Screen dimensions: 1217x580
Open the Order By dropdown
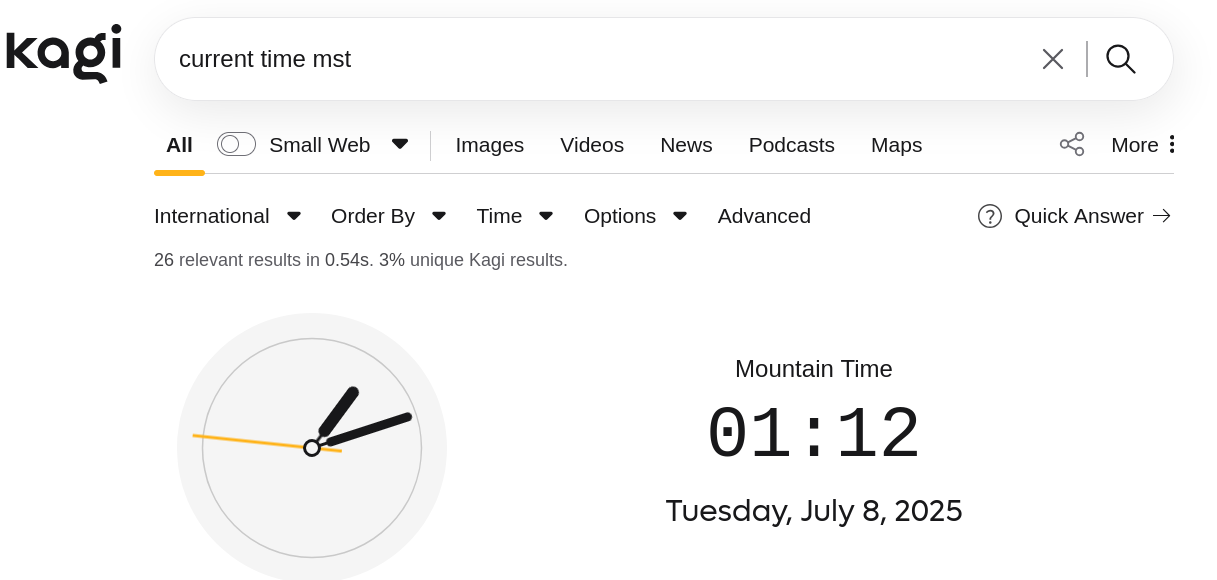[x=388, y=216]
